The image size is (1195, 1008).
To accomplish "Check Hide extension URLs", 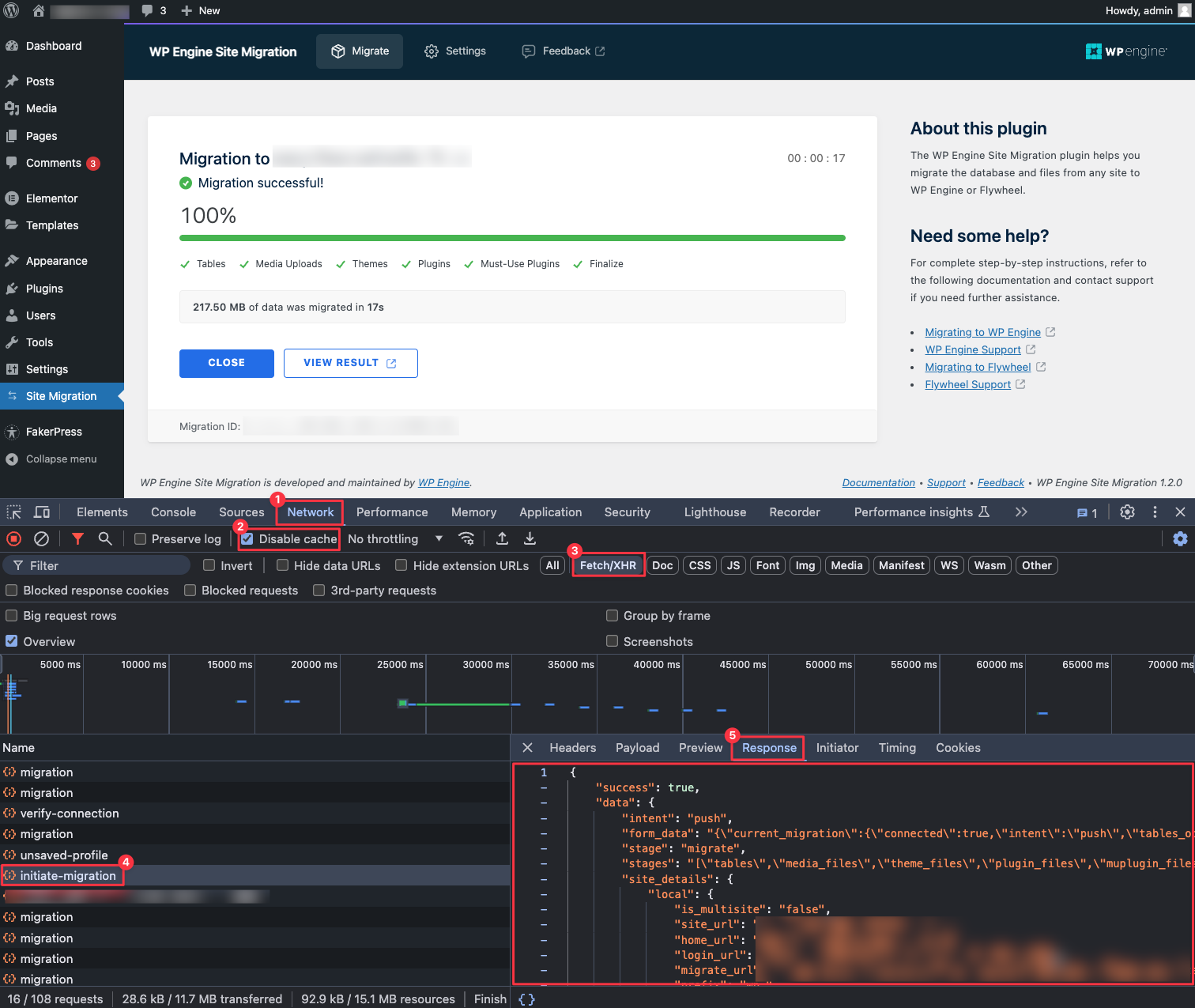I will pos(401,565).
